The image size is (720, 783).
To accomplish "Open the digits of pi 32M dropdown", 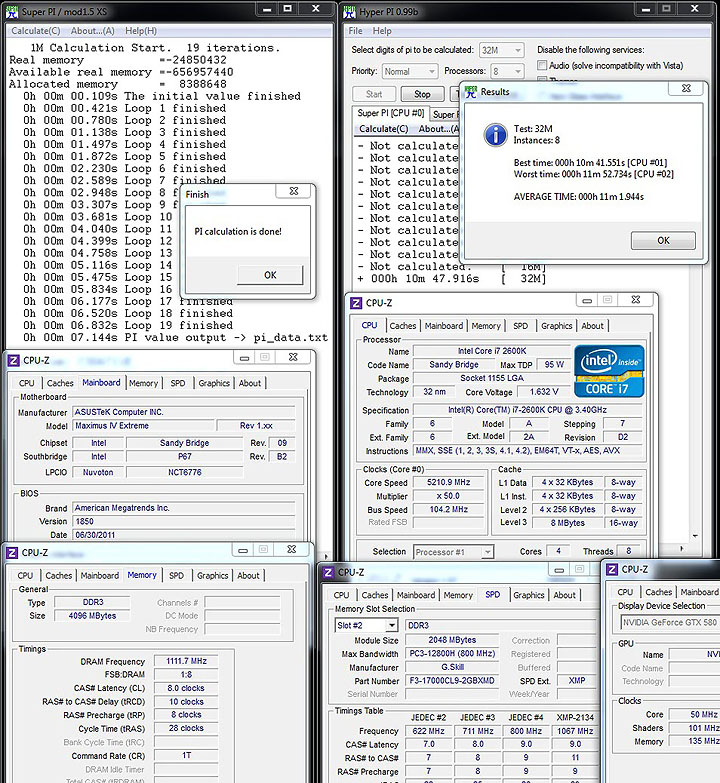I will point(517,50).
